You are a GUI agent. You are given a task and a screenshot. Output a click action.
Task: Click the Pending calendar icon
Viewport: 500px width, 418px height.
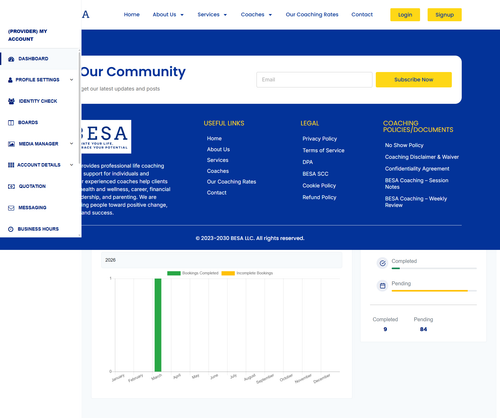(382, 286)
